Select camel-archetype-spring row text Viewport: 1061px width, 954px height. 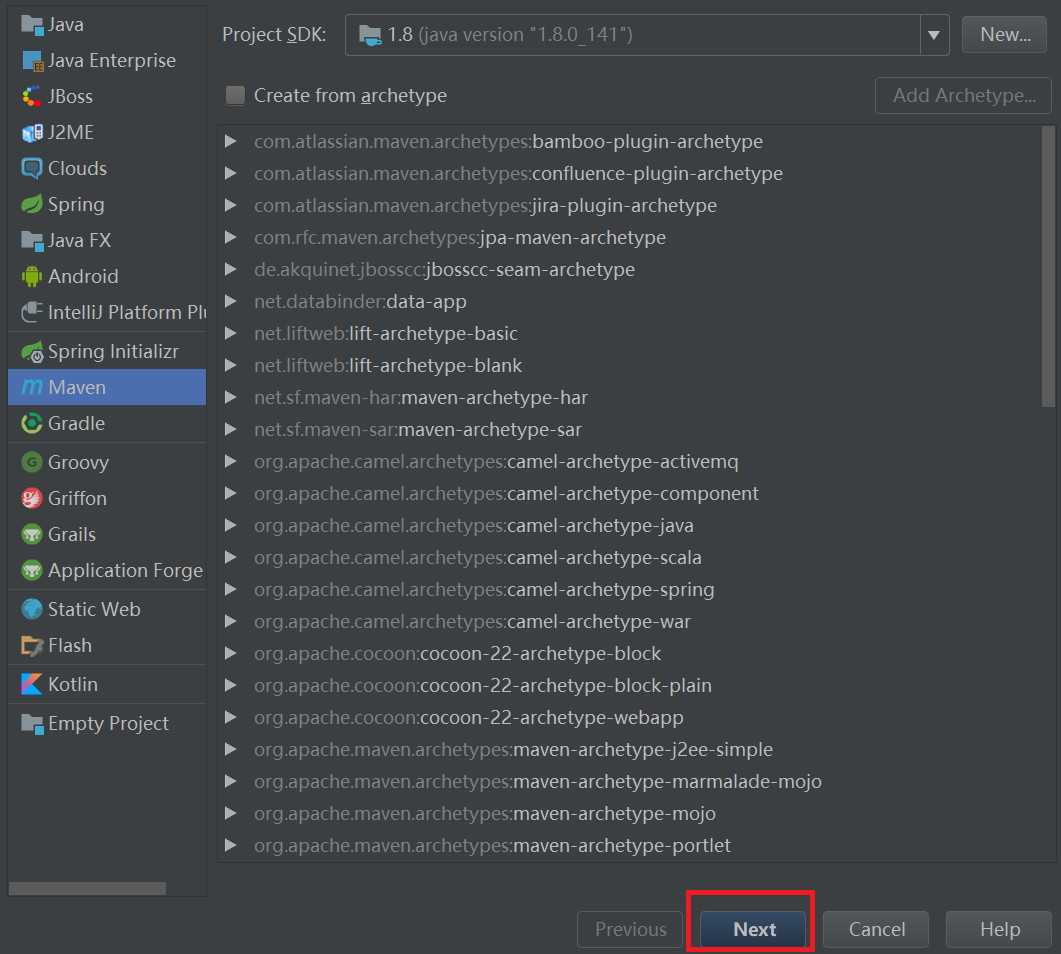[x=484, y=589]
